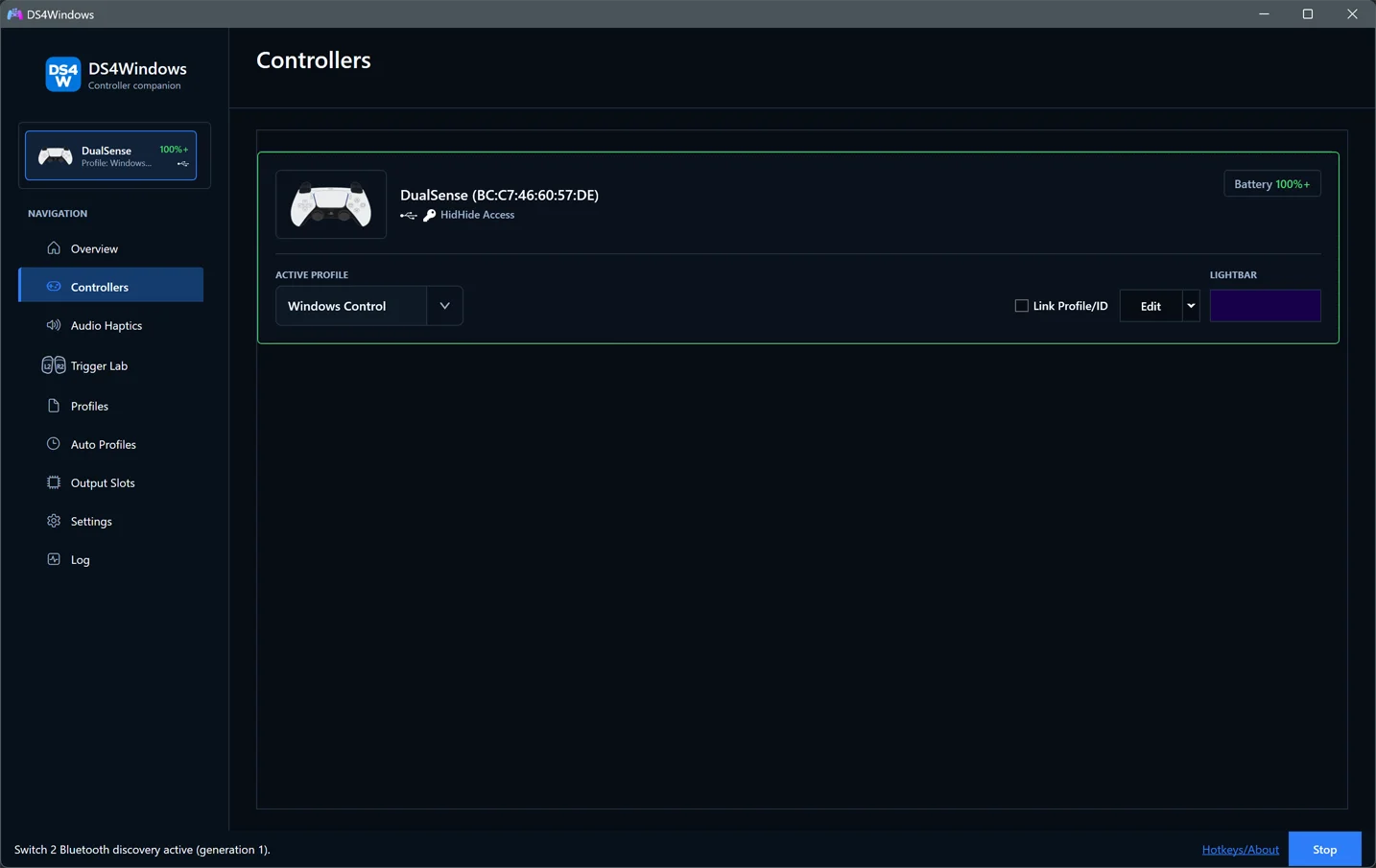
Task: Click the USB connection icon beside HidHide Access
Action: coord(409,216)
